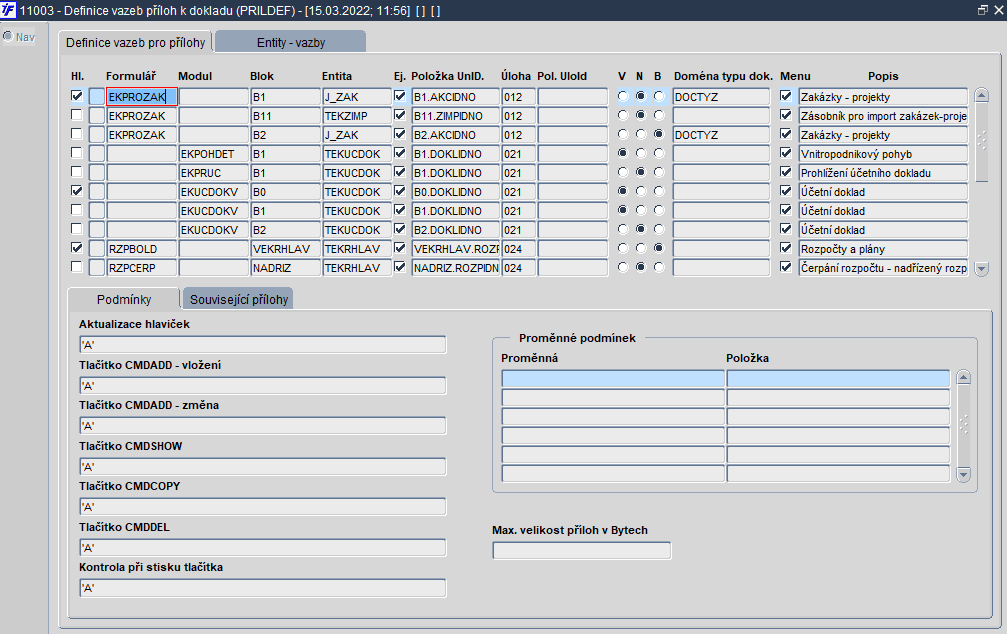Enable Hl. checkbox for RZPCERP row
Screen dimensions: 1007x634
77,267
